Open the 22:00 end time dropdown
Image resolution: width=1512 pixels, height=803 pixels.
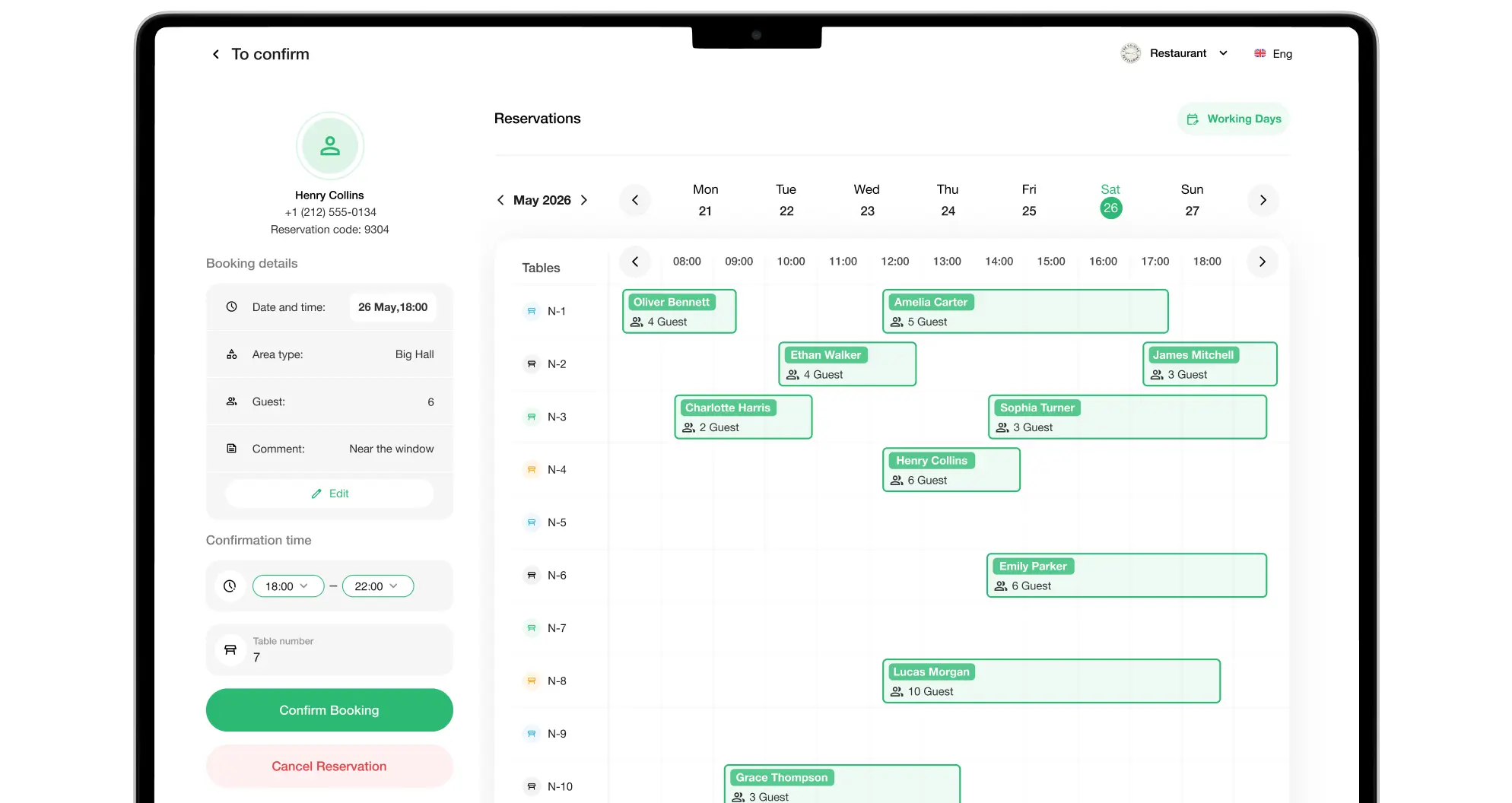pyautogui.click(x=377, y=586)
